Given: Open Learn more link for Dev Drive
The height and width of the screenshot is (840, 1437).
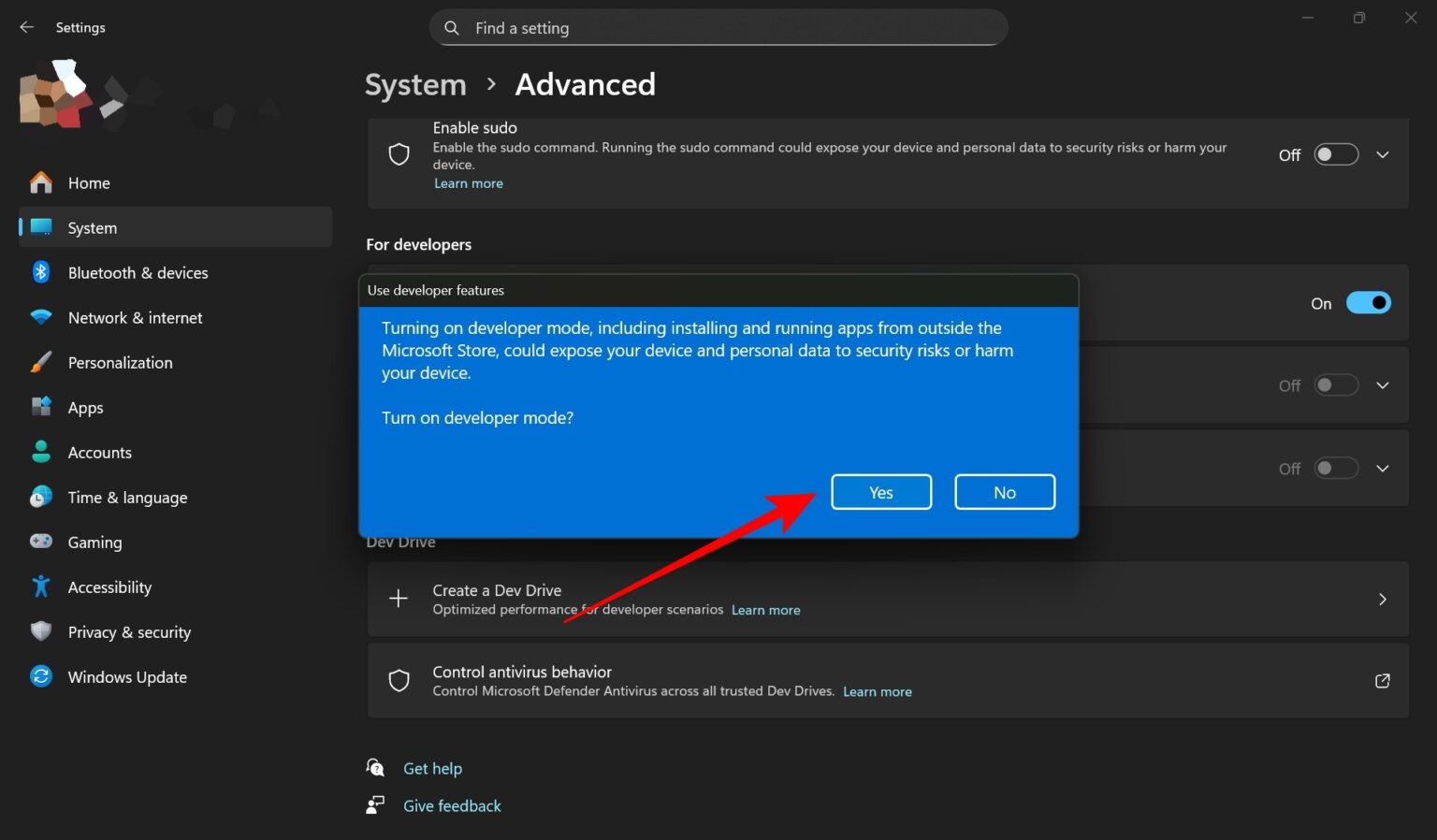Looking at the screenshot, I should [x=765, y=610].
